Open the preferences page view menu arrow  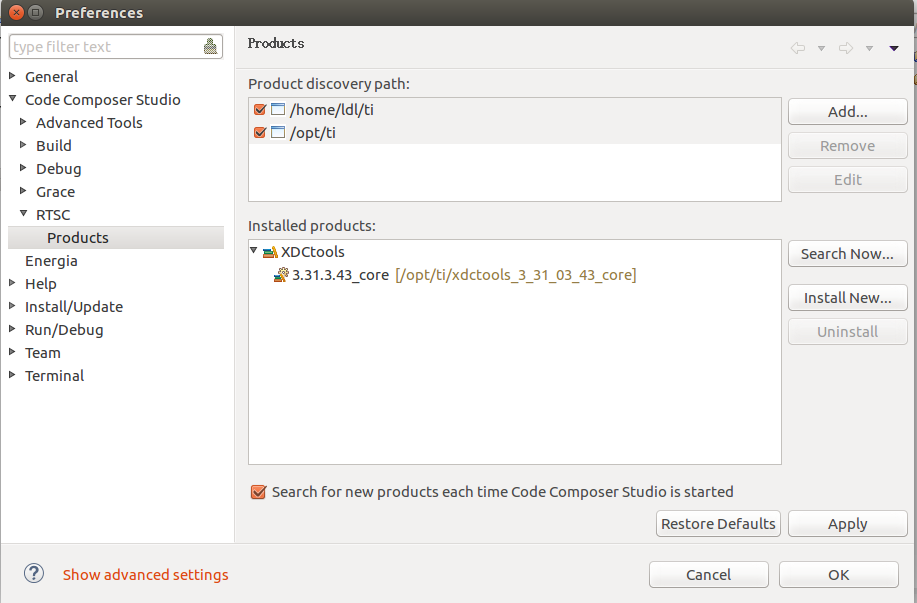tap(893, 48)
